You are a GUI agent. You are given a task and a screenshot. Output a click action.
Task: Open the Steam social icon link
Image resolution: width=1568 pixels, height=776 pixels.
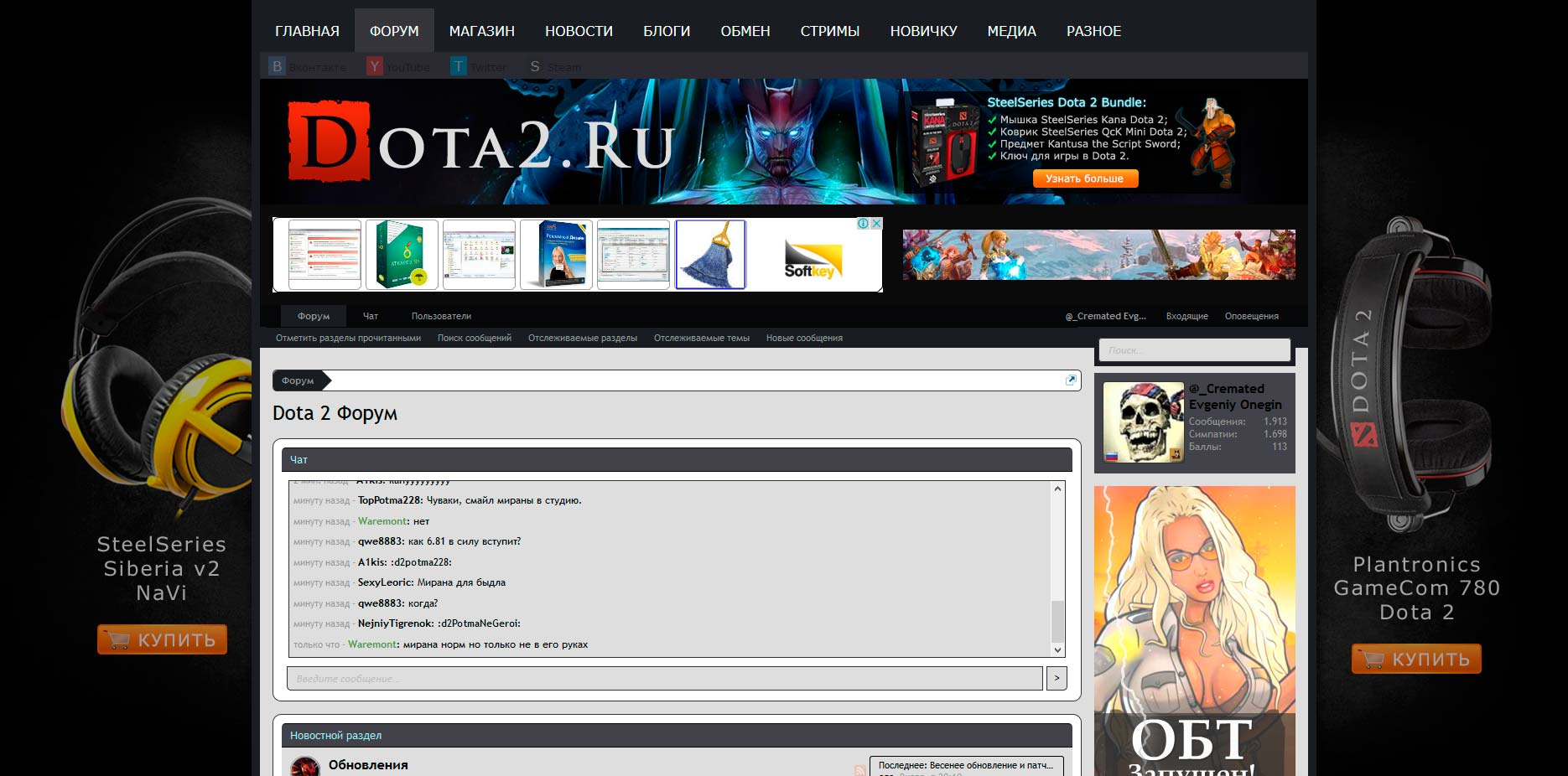click(554, 66)
